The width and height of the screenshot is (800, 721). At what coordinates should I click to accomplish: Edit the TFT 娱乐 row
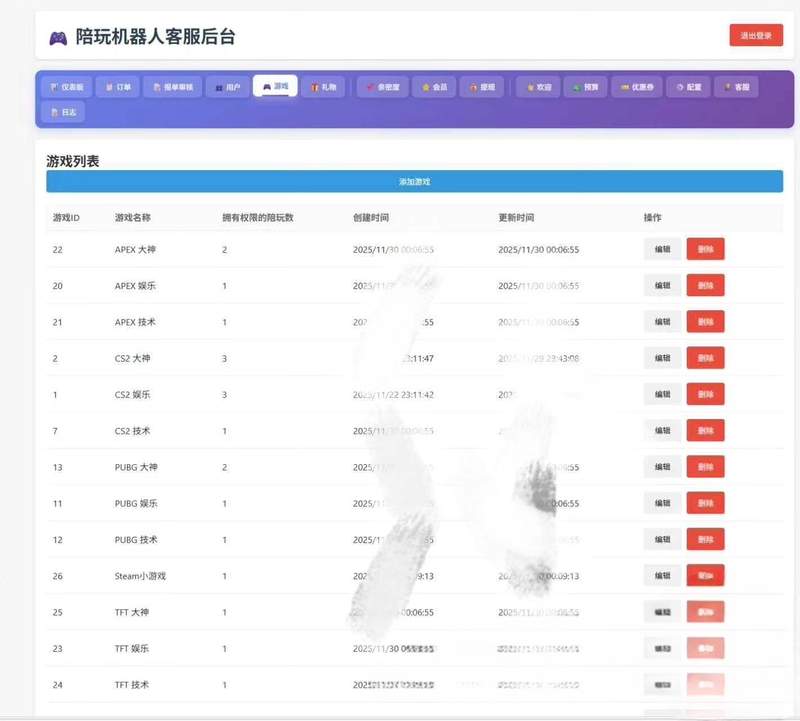(x=662, y=648)
